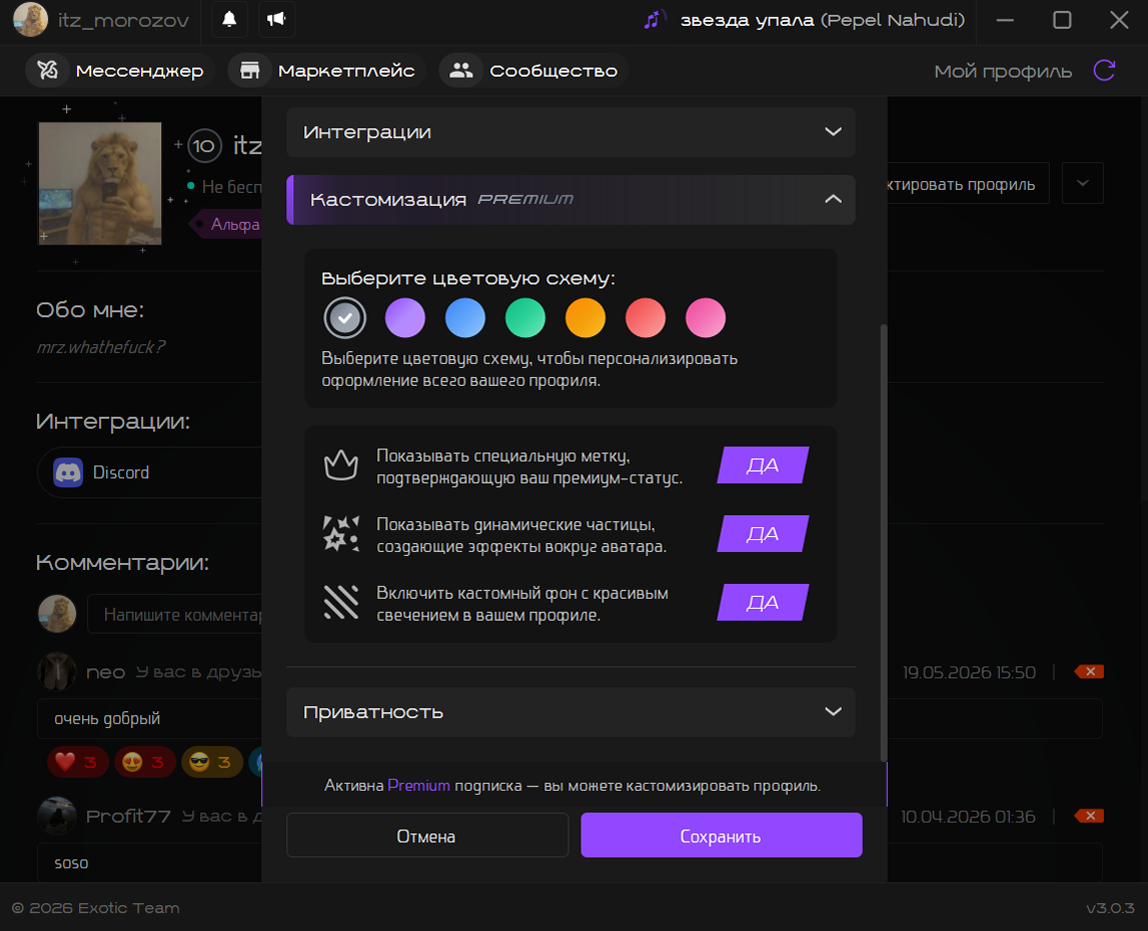The width and height of the screenshot is (1148, 931).
Task: Choose the green color scheme
Action: coord(525,318)
